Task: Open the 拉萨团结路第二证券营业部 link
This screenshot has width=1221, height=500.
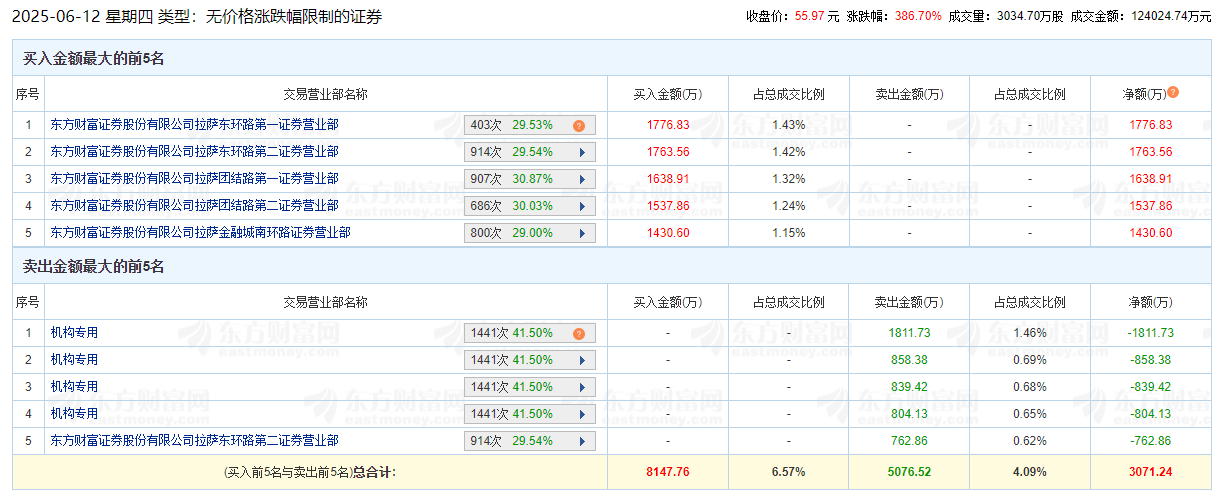Action: pyautogui.click(x=194, y=205)
